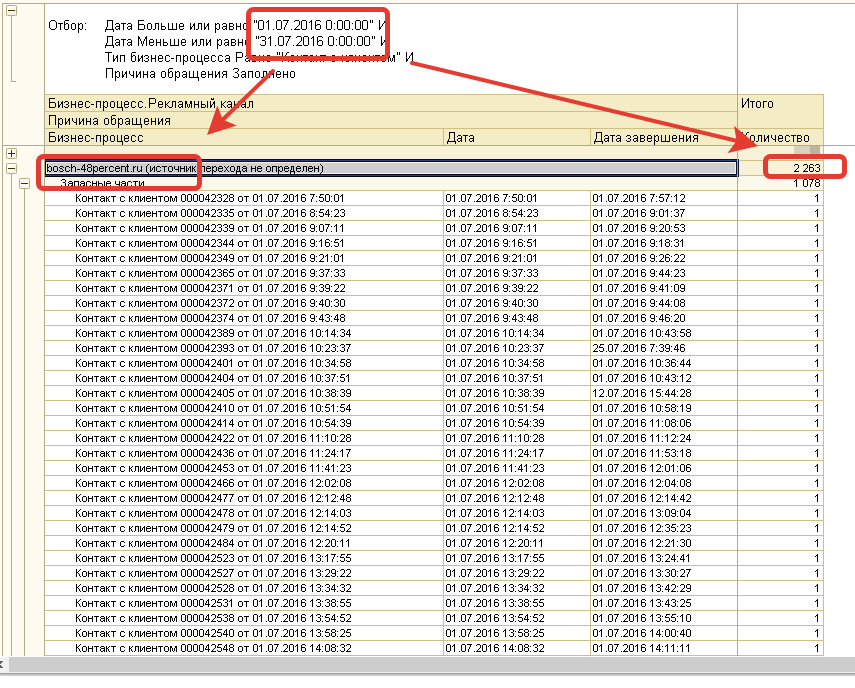Viewport: 855px width, 688px height.
Task: Select completion date 01.07.2016 14:11:11
Action: coord(664,648)
